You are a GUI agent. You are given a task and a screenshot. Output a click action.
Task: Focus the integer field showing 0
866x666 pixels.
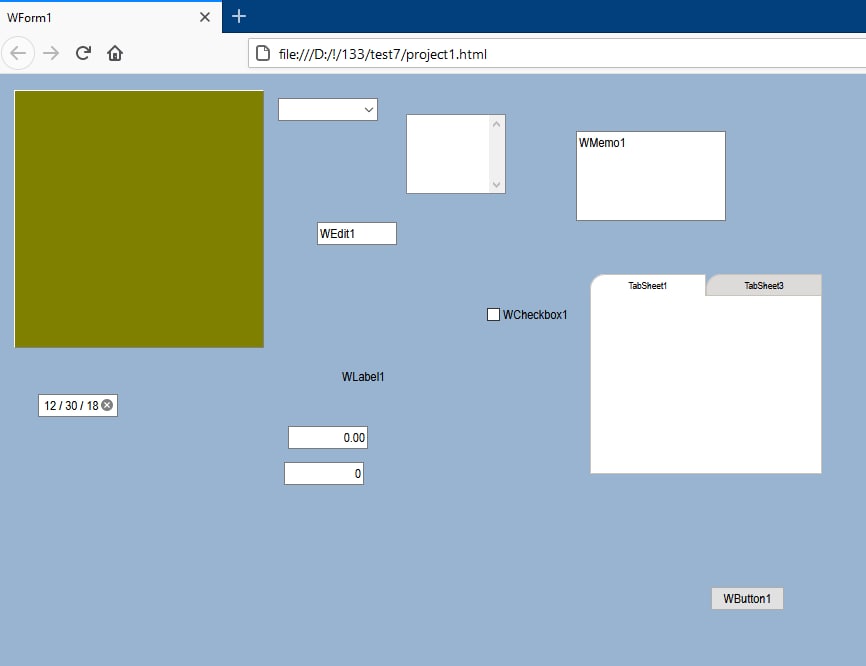[324, 474]
